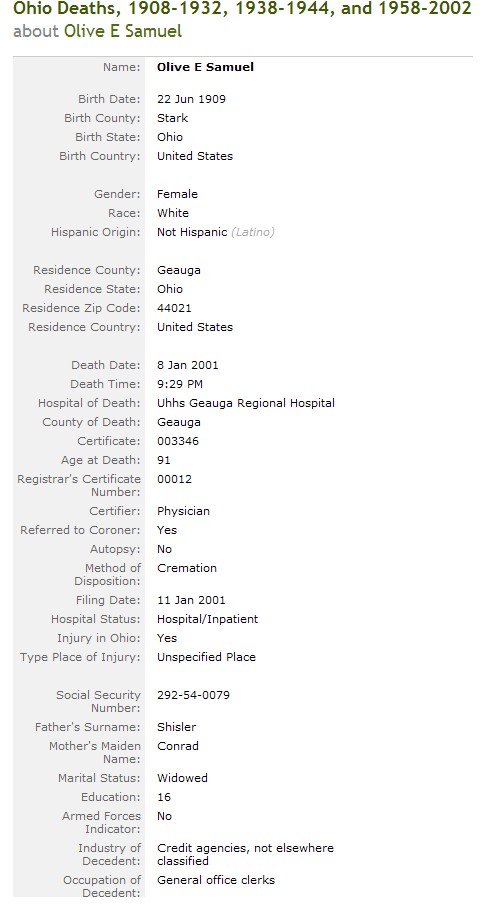The width and height of the screenshot is (489, 905).
Task: Click the Hospital/Inpatient status value
Action: pos(207,619)
